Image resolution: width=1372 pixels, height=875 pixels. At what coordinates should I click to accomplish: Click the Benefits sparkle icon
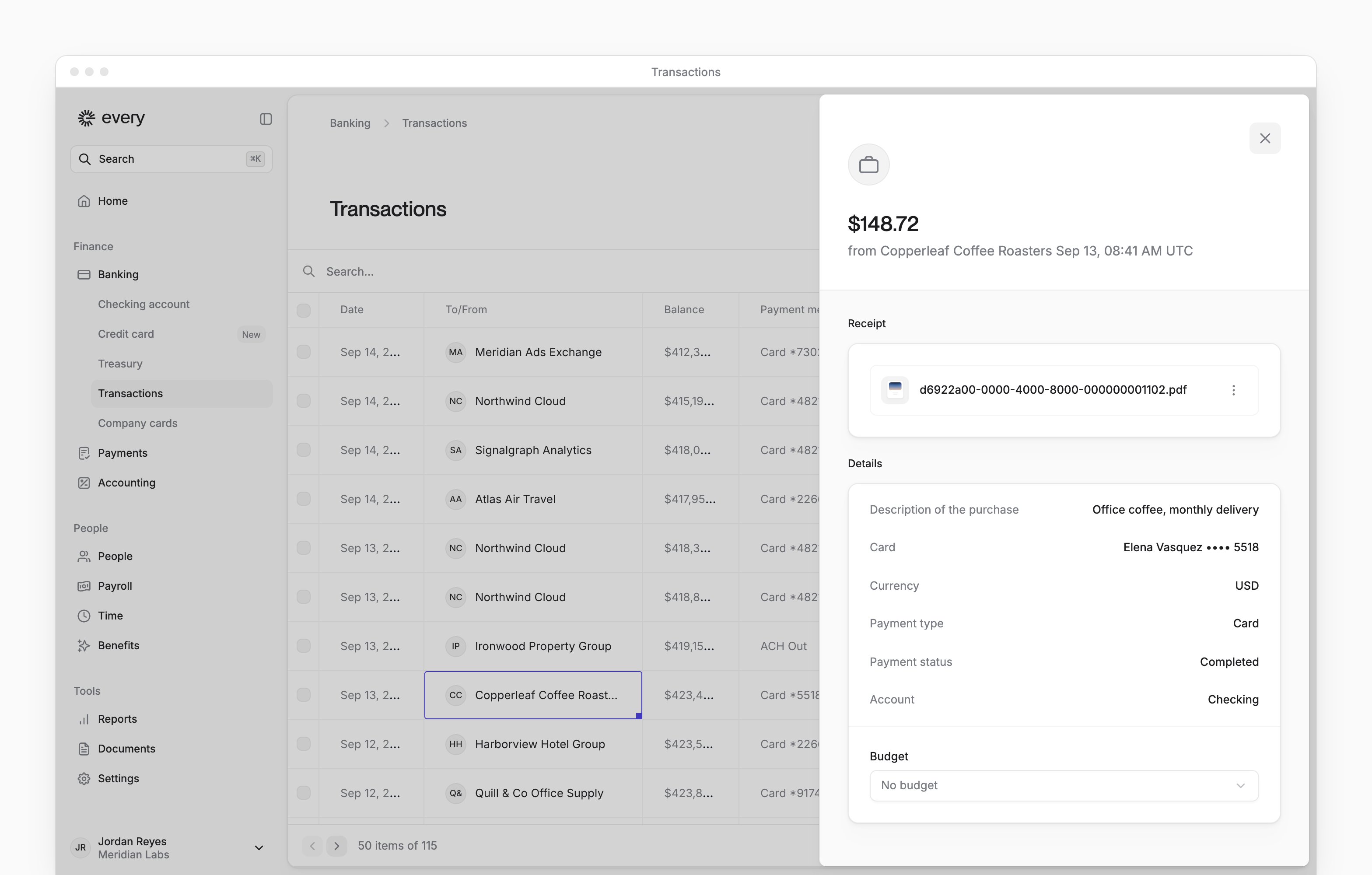coord(84,645)
